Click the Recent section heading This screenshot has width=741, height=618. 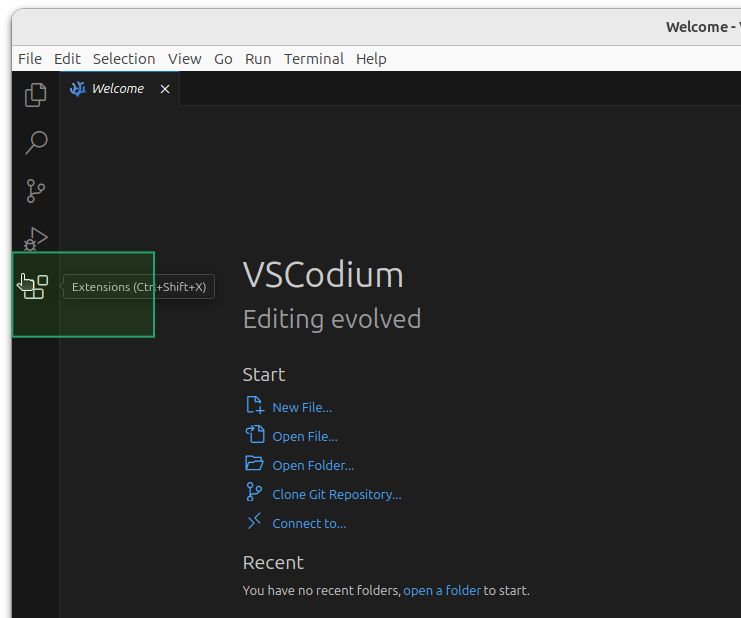[273, 563]
